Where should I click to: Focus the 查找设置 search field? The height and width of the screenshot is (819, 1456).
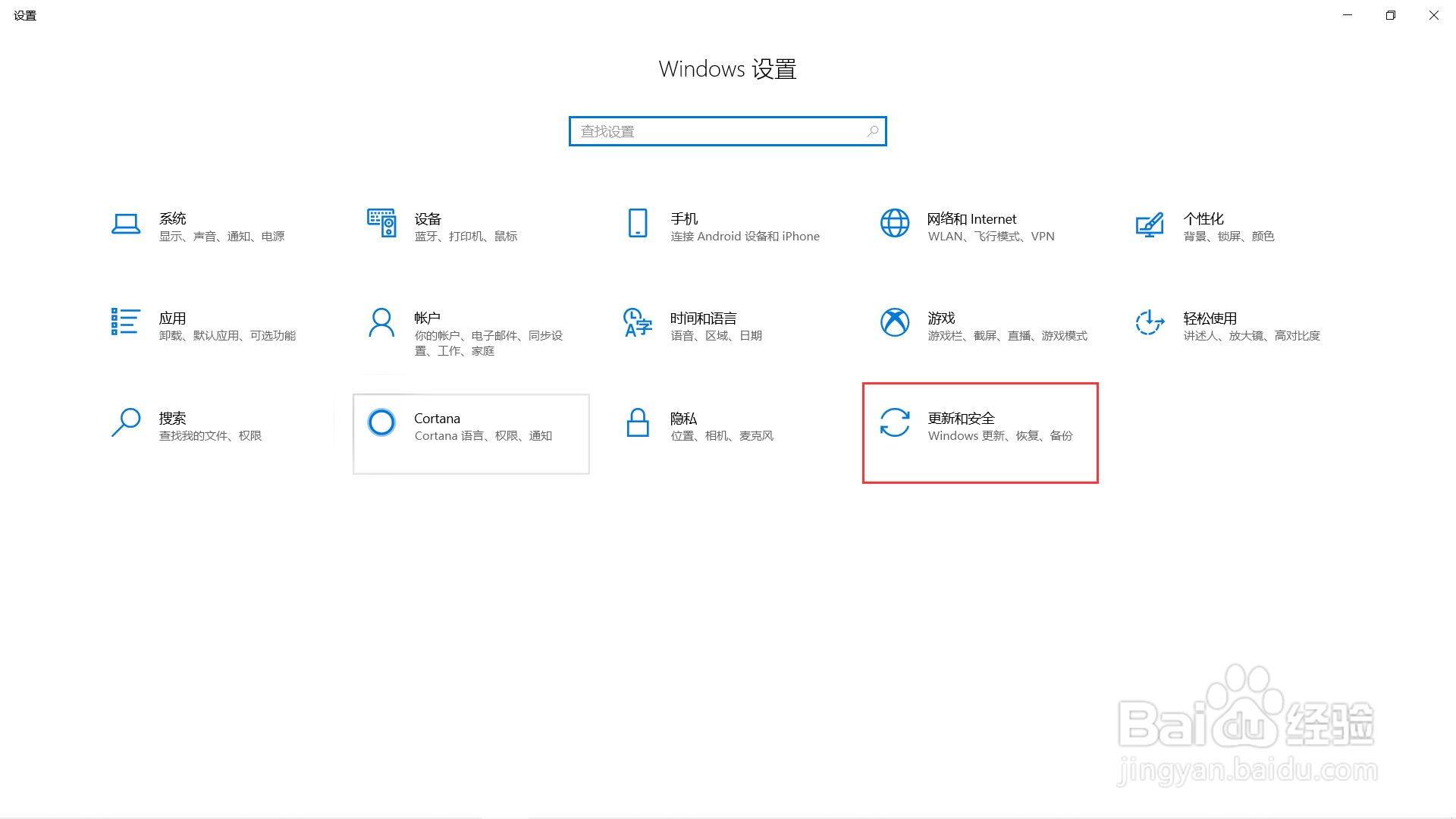point(727,131)
